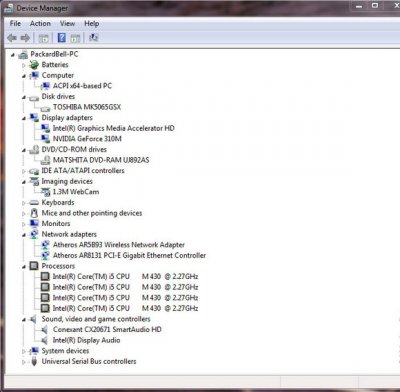This screenshot has height=392, width=400.
Task: Expand the IDE ATA/ATAPI controllers node
Action: point(24,171)
